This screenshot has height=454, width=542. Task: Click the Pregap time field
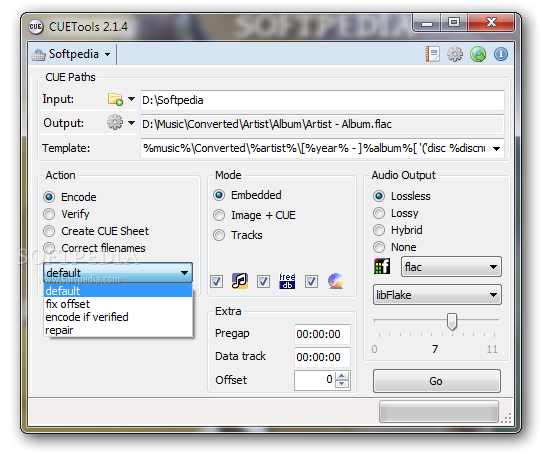(322, 334)
